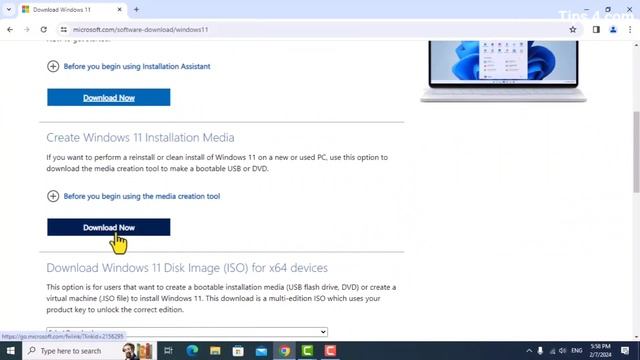The image size is (640, 360).
Task: Open network settings from the tray
Action: coord(552,351)
